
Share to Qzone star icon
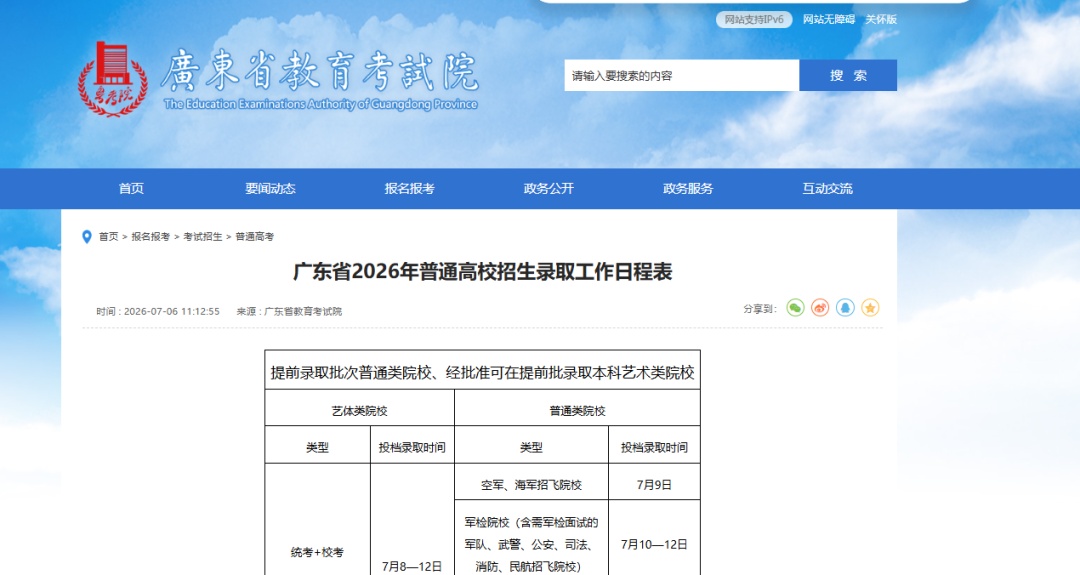tap(870, 308)
